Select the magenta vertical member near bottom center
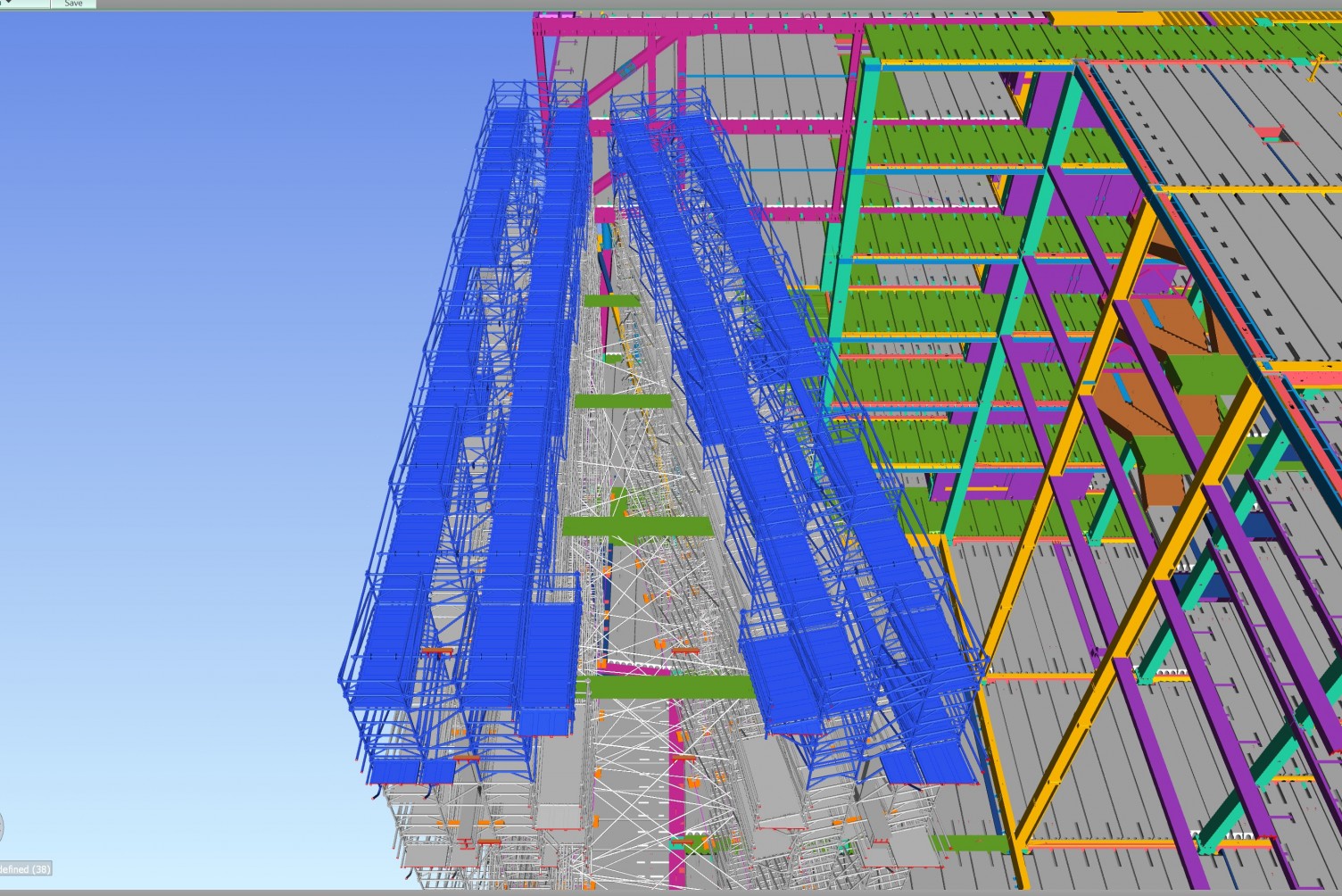 point(676,803)
